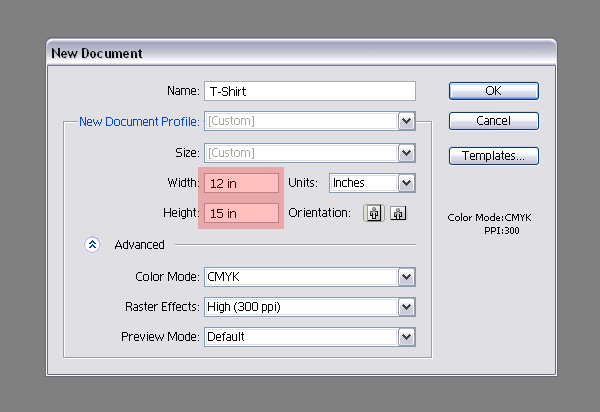Open Raster Effects dropdown arrow
The width and height of the screenshot is (600, 412).
click(x=406, y=307)
